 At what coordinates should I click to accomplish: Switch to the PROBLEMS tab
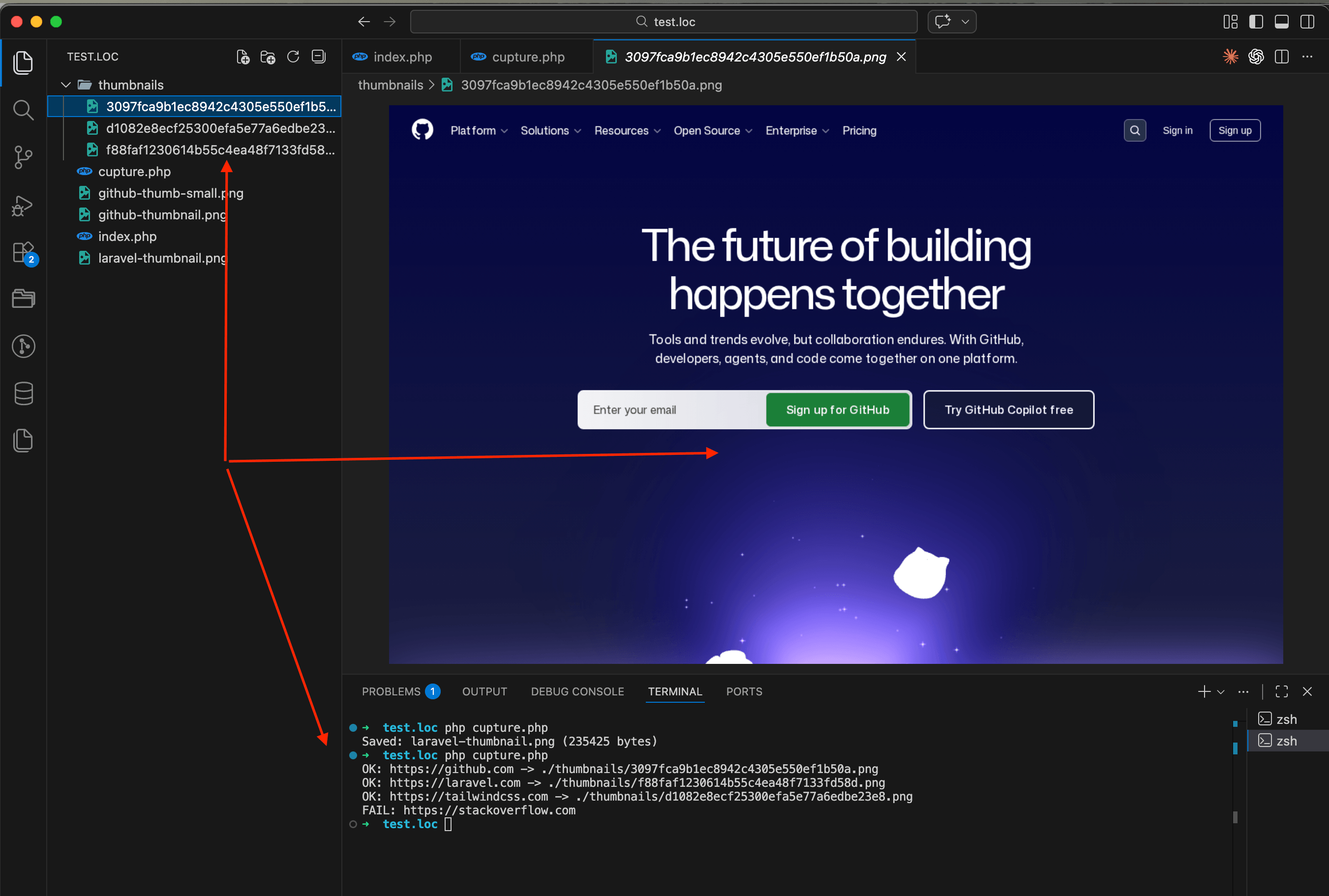click(x=391, y=691)
